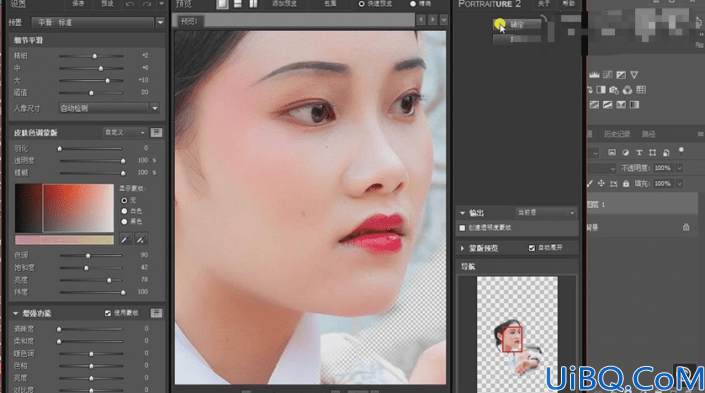Click the 确定 button
This screenshot has width=705, height=393.
[x=517, y=25]
